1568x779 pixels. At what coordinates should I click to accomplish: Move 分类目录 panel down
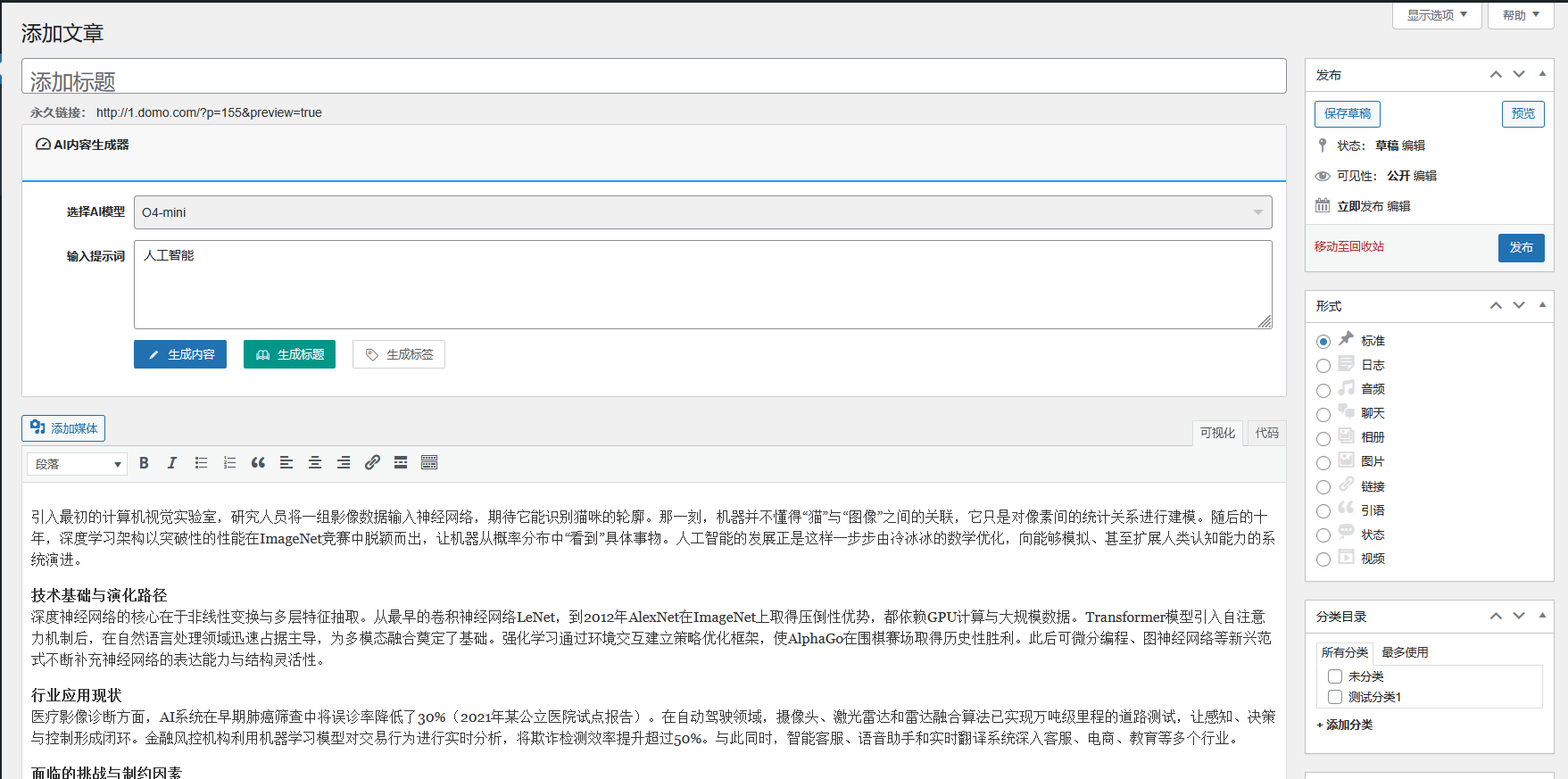tap(1519, 616)
